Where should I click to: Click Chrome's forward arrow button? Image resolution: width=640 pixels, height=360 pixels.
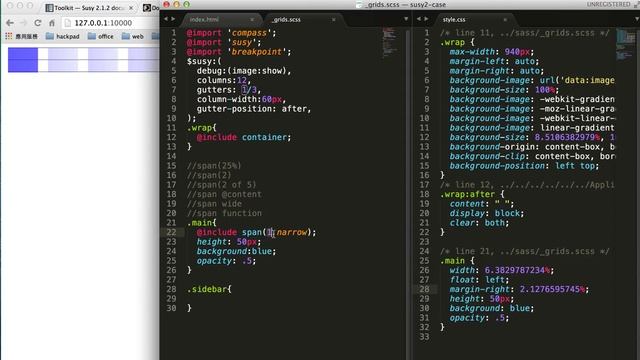tap(24, 23)
